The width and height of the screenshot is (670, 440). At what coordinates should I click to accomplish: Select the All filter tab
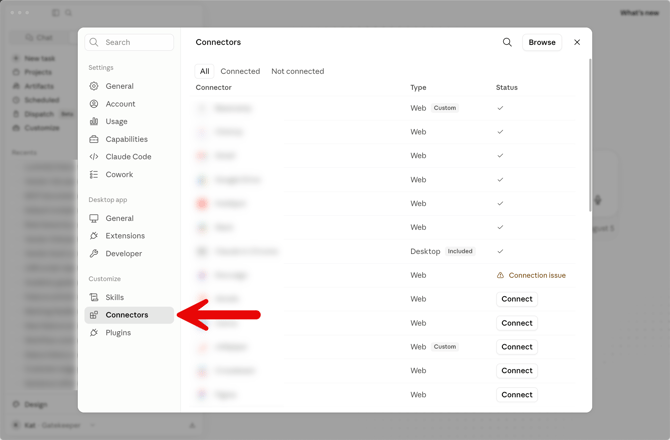coord(205,71)
